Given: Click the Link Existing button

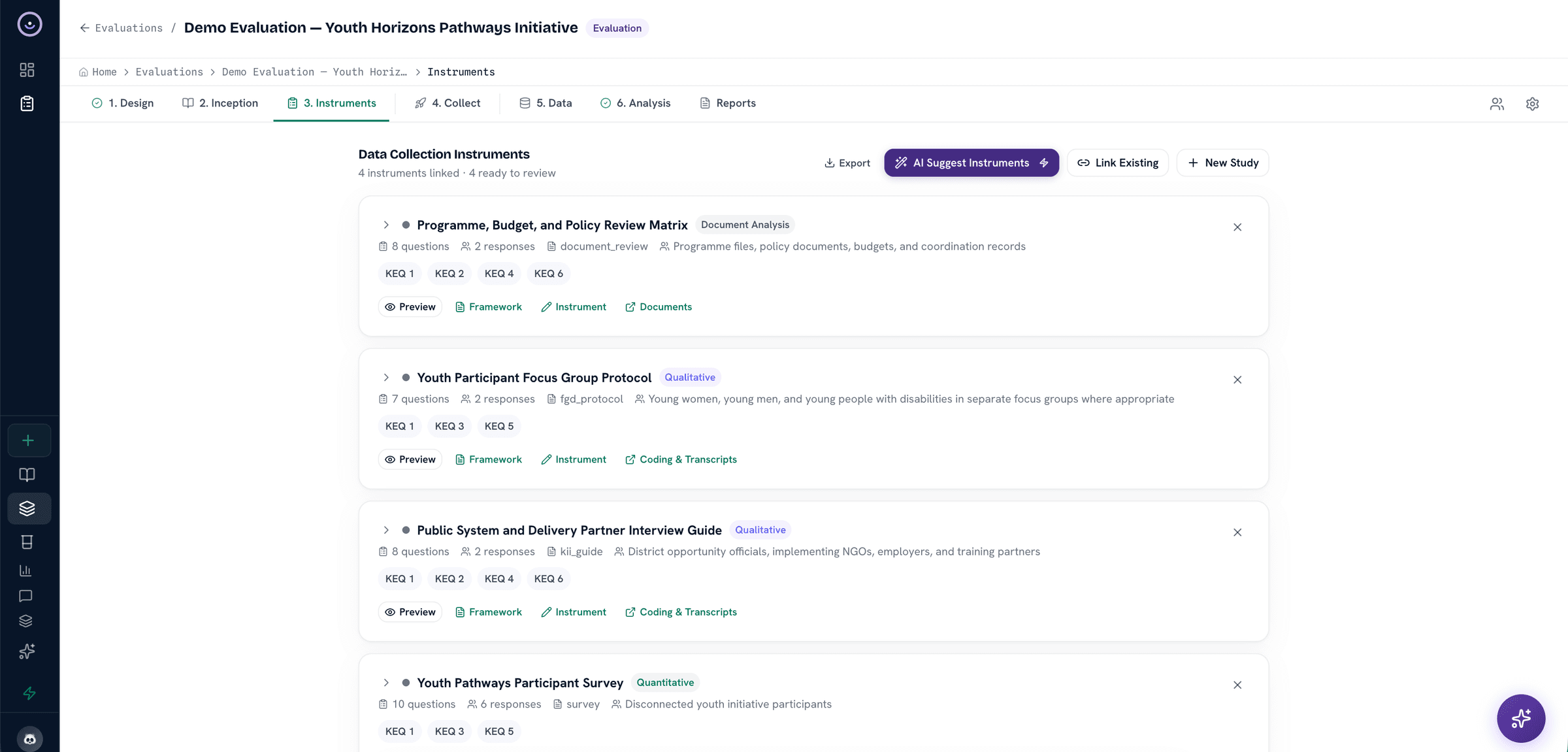Looking at the screenshot, I should tap(1118, 163).
